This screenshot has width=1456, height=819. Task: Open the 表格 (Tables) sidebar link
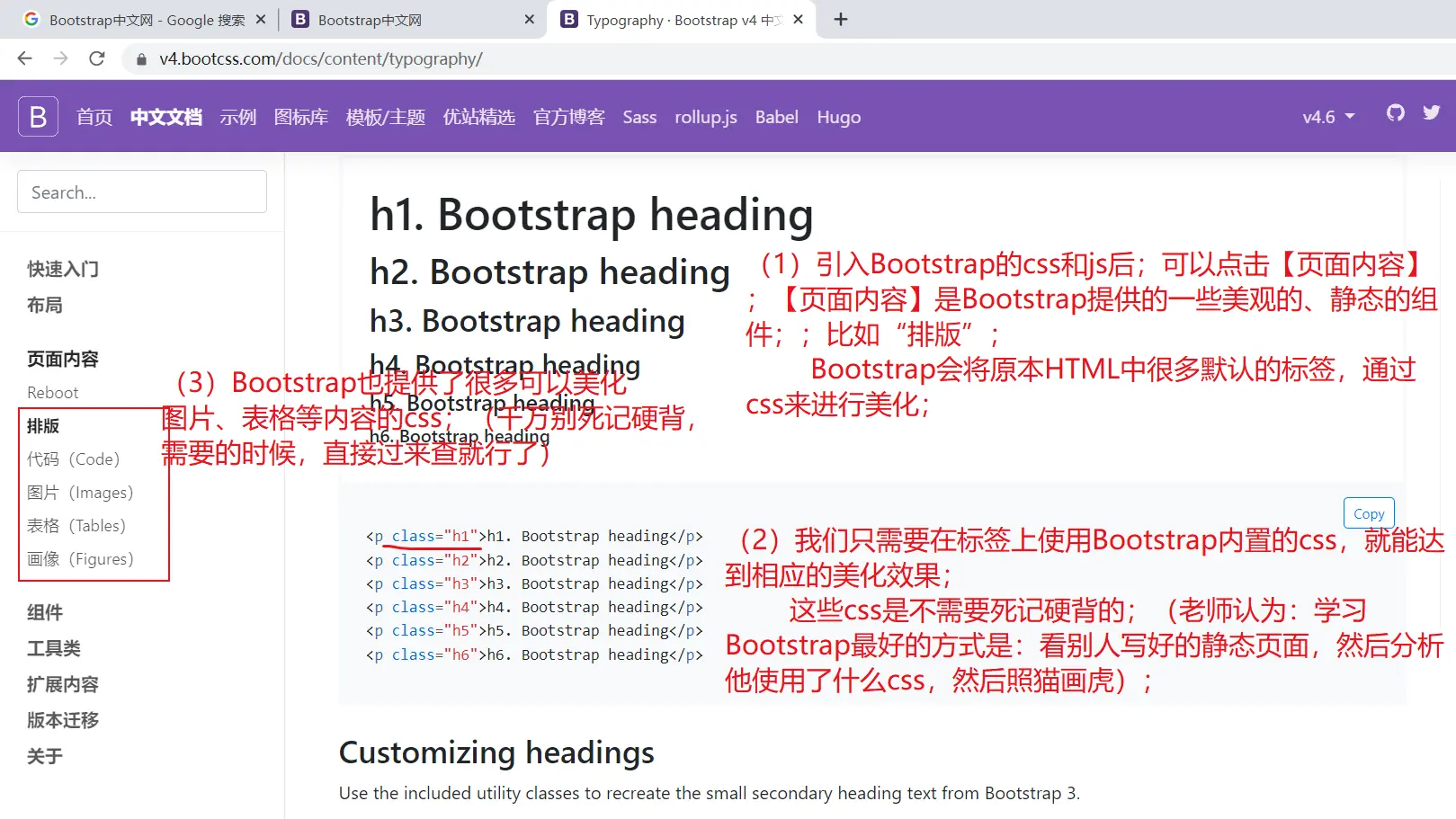point(76,526)
